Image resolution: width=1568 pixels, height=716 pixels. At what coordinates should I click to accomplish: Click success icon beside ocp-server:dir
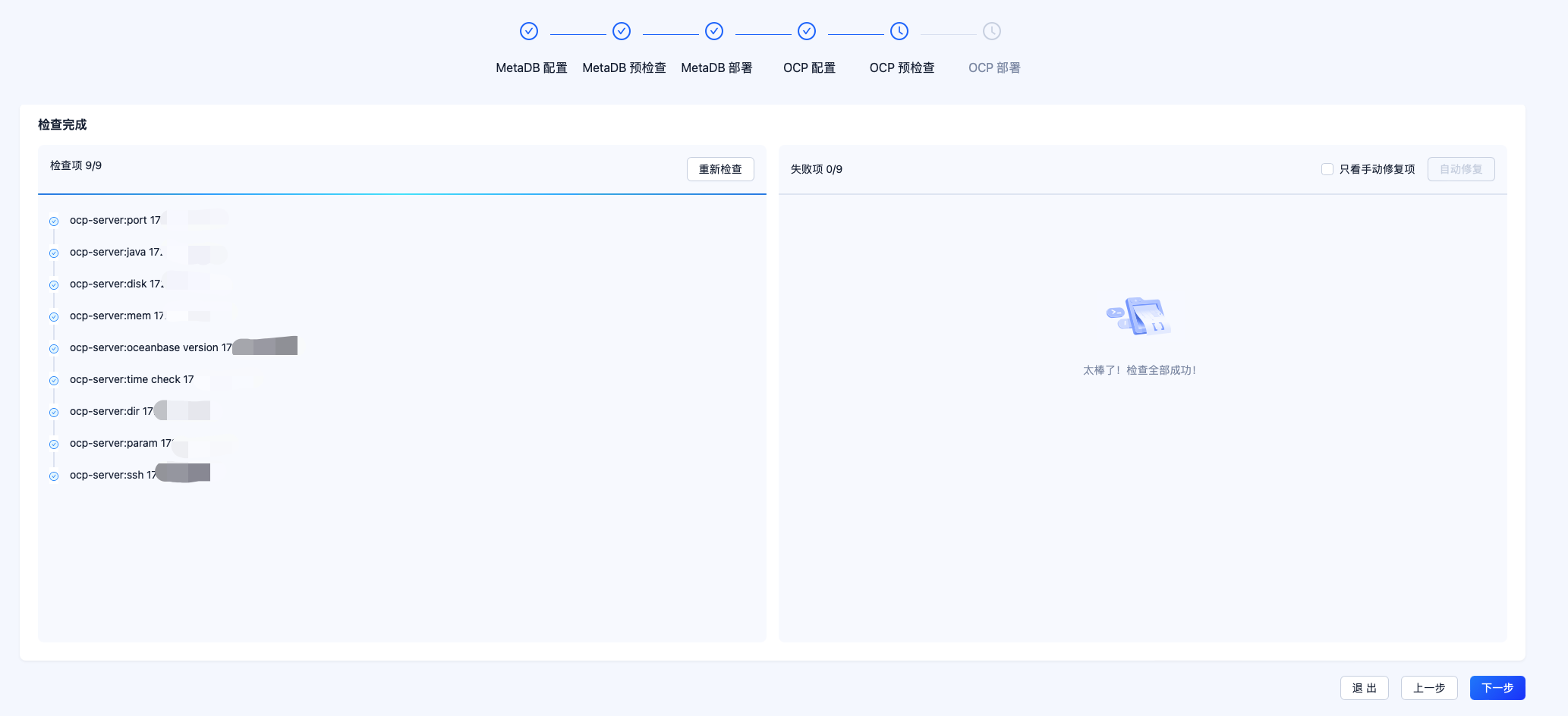click(x=54, y=413)
